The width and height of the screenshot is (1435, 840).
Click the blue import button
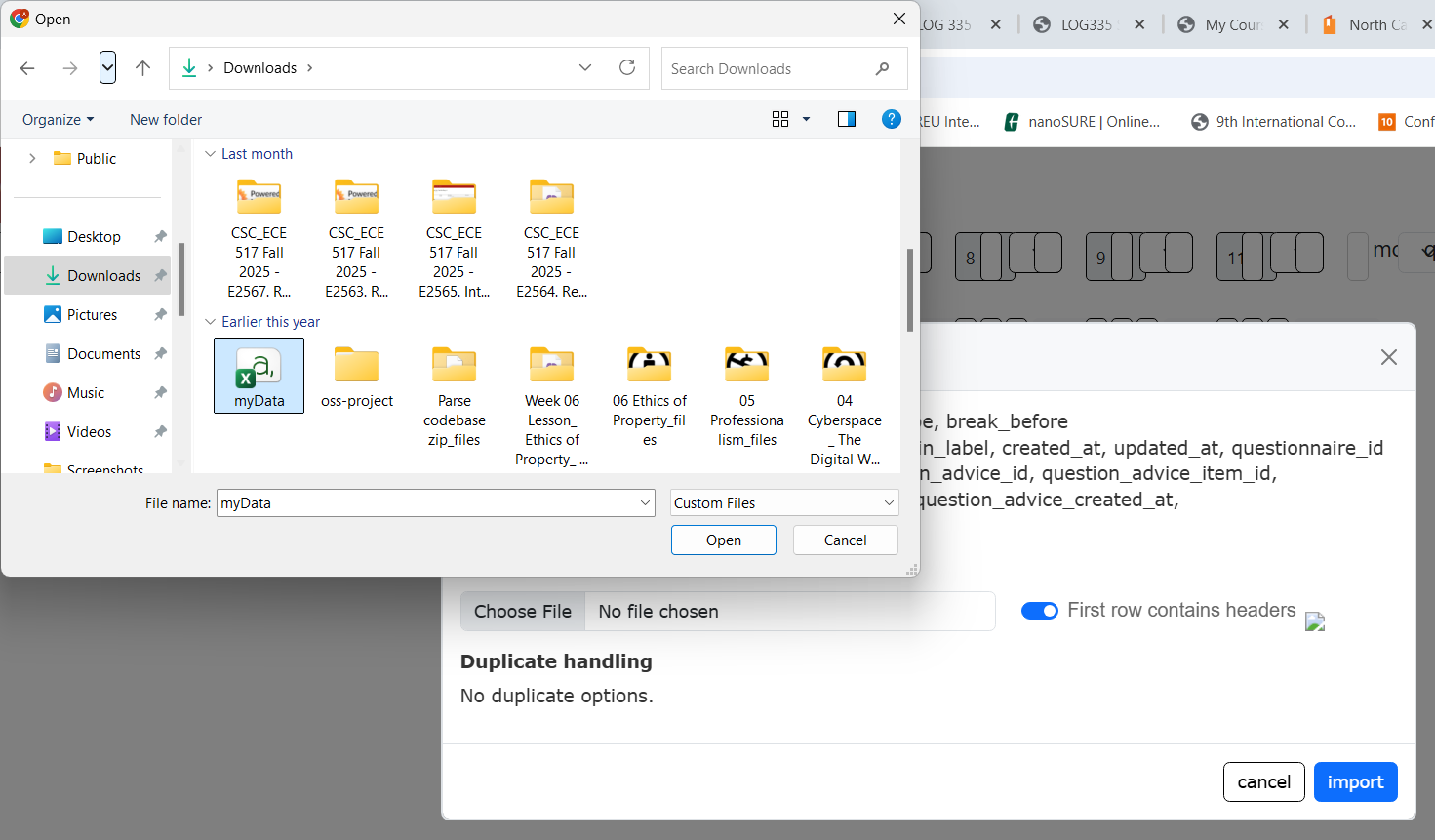(x=1355, y=782)
